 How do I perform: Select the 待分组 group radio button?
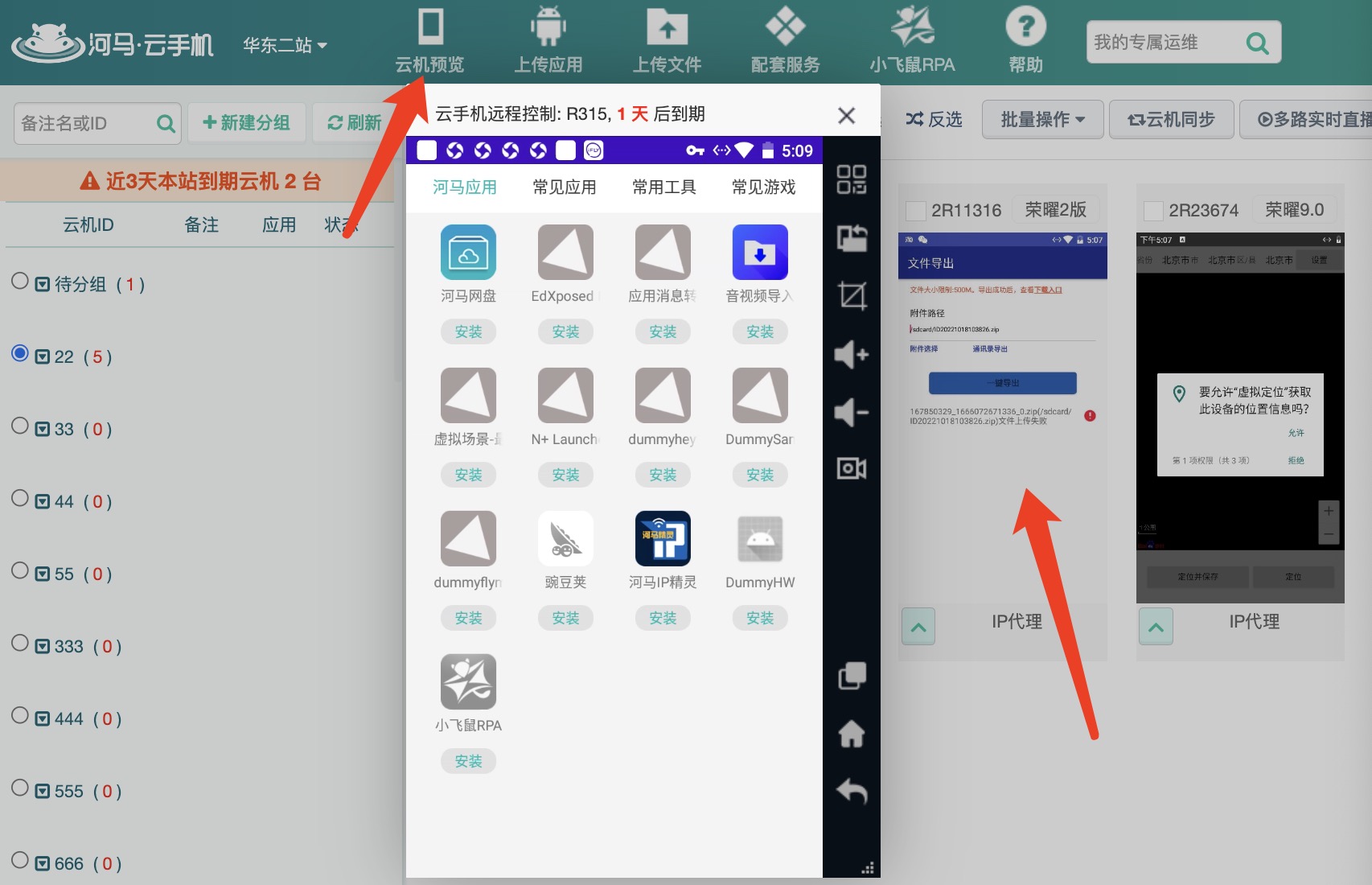20,281
